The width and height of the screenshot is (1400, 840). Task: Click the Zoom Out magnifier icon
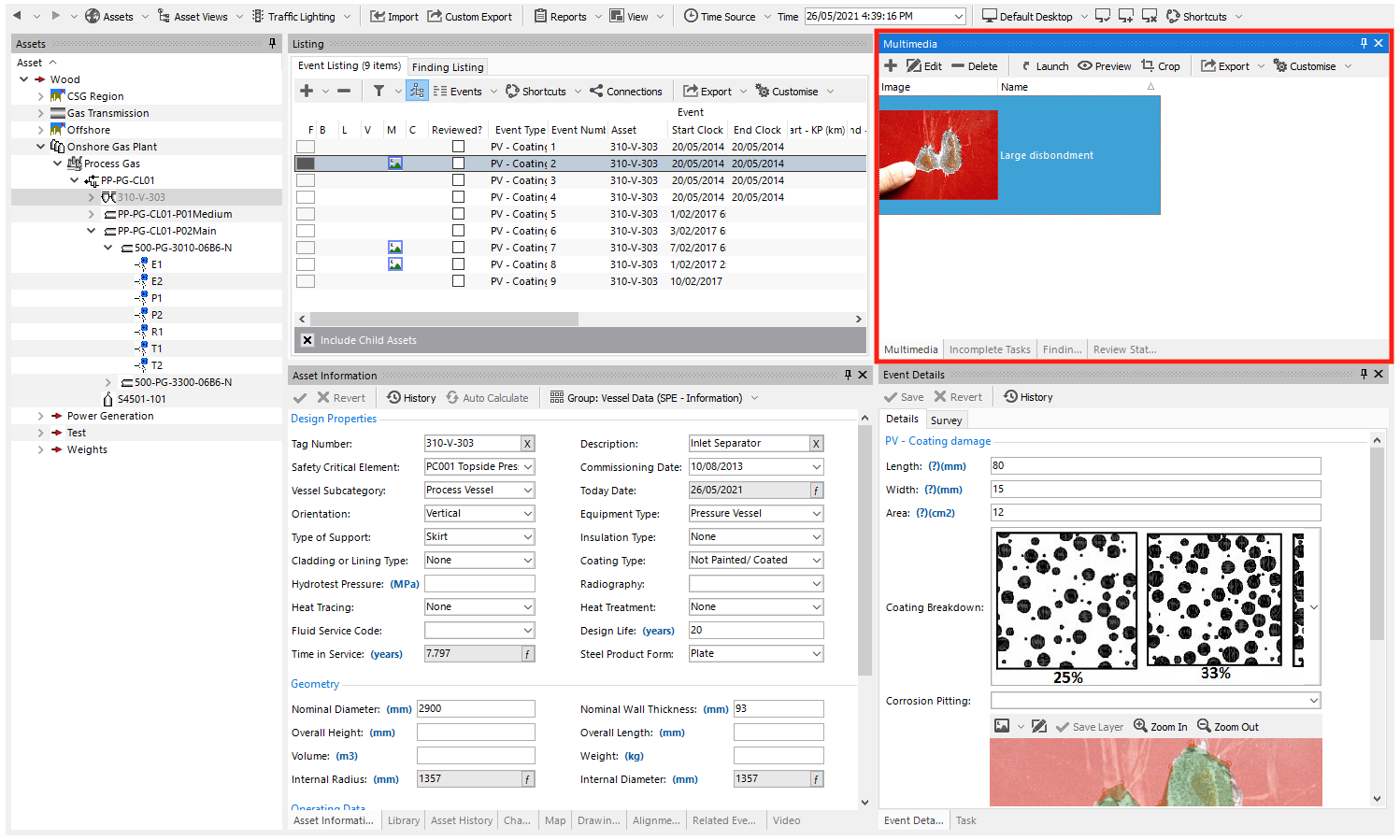[1204, 726]
